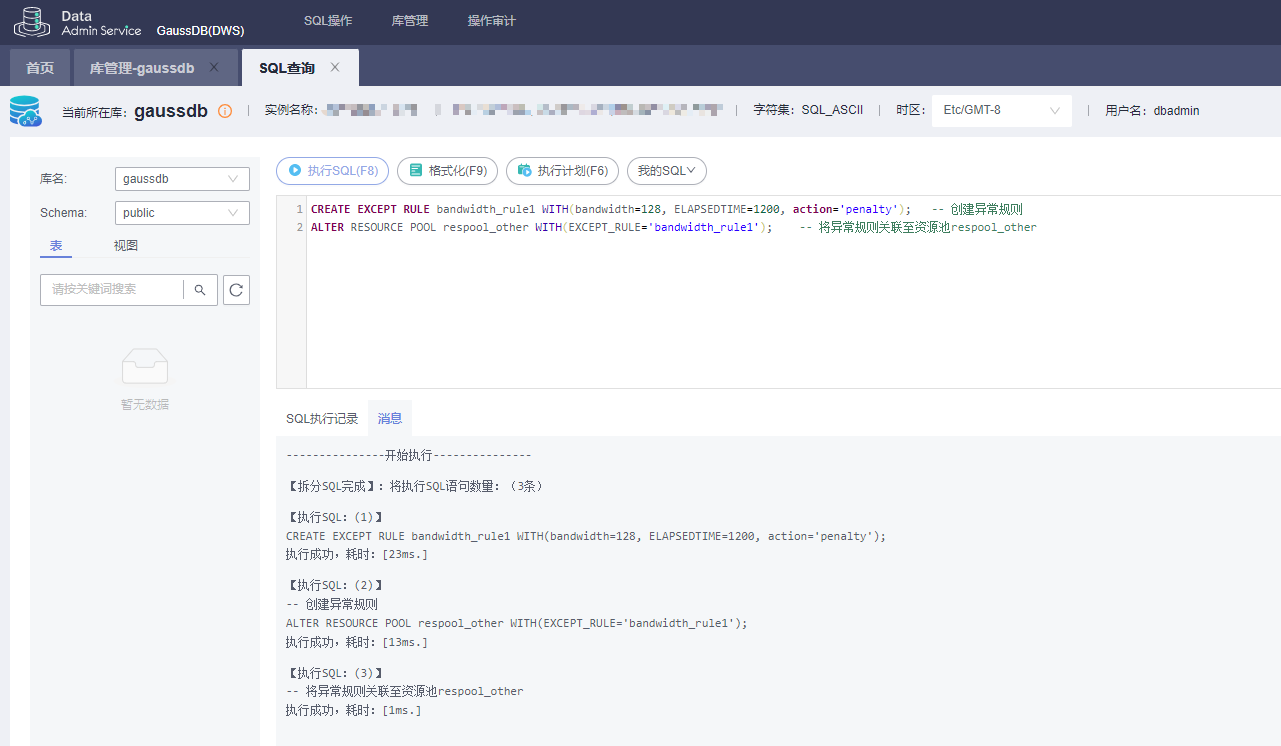Refresh the table list in the sidebar
Screen dimensions: 1281x746
point(236,290)
